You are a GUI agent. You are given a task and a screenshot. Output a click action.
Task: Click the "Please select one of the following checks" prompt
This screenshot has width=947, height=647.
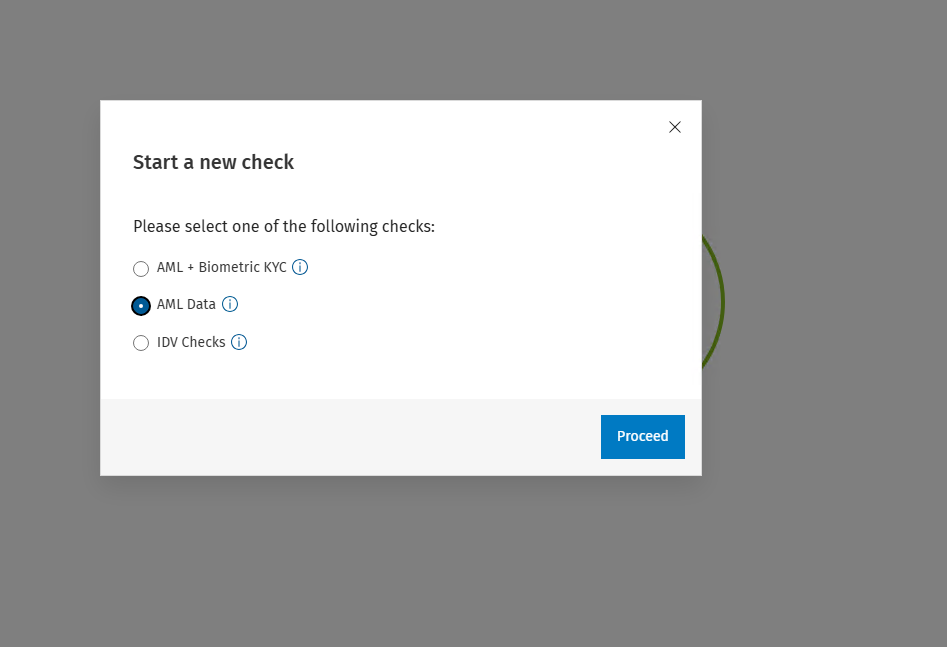click(283, 226)
